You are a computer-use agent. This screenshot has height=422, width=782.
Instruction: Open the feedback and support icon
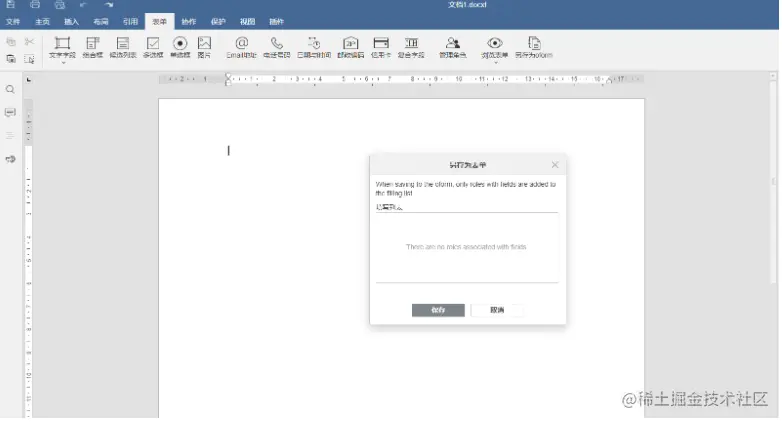click(10, 159)
